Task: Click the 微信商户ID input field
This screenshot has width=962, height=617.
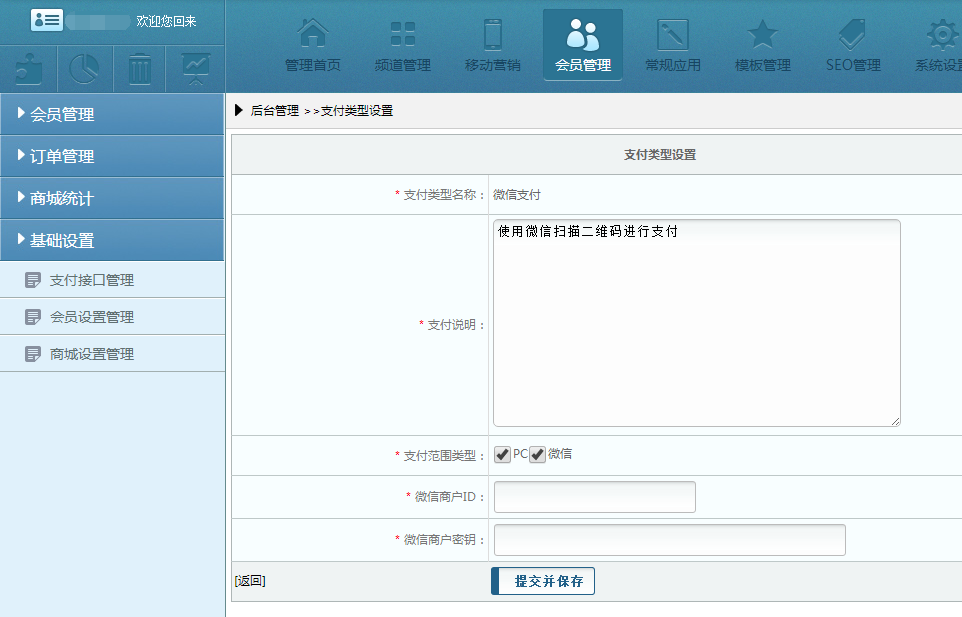Action: point(594,497)
